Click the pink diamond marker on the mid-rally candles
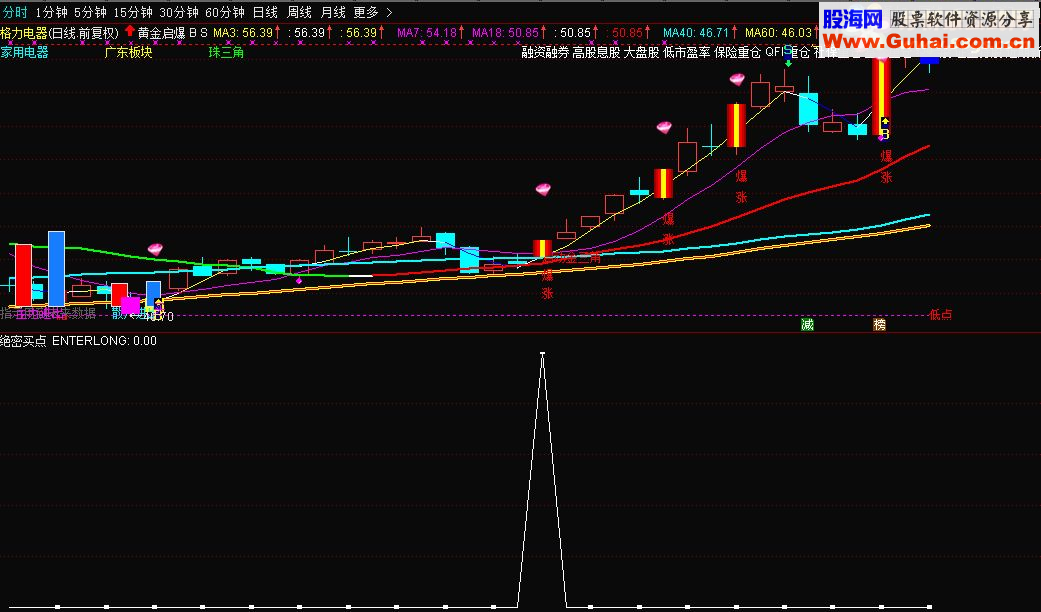 664,127
